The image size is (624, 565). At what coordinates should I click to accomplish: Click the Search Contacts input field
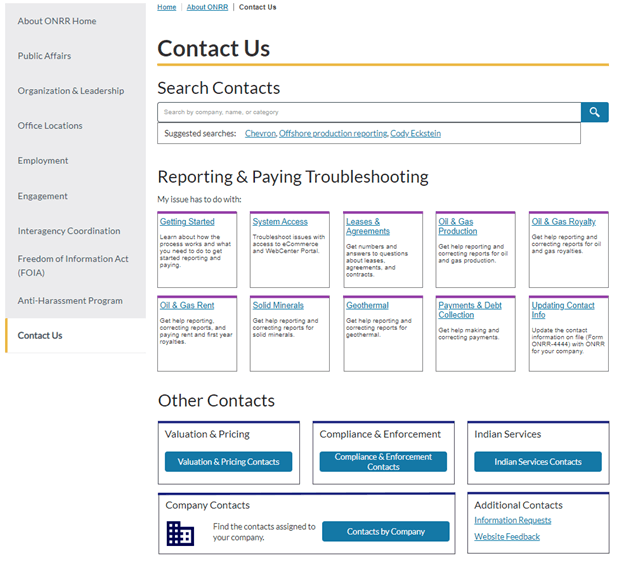click(369, 113)
